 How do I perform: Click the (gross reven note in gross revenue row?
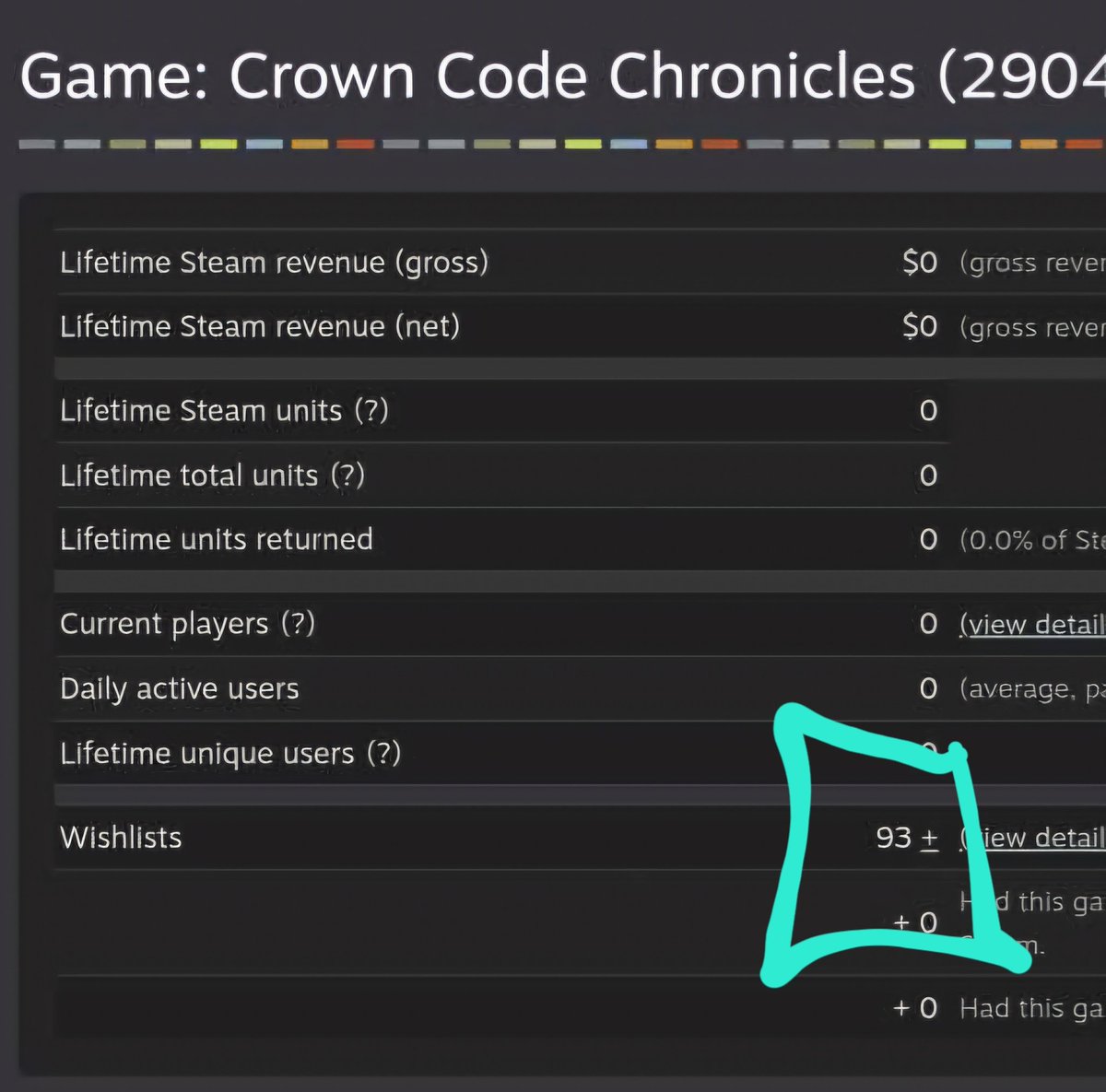point(1032,264)
